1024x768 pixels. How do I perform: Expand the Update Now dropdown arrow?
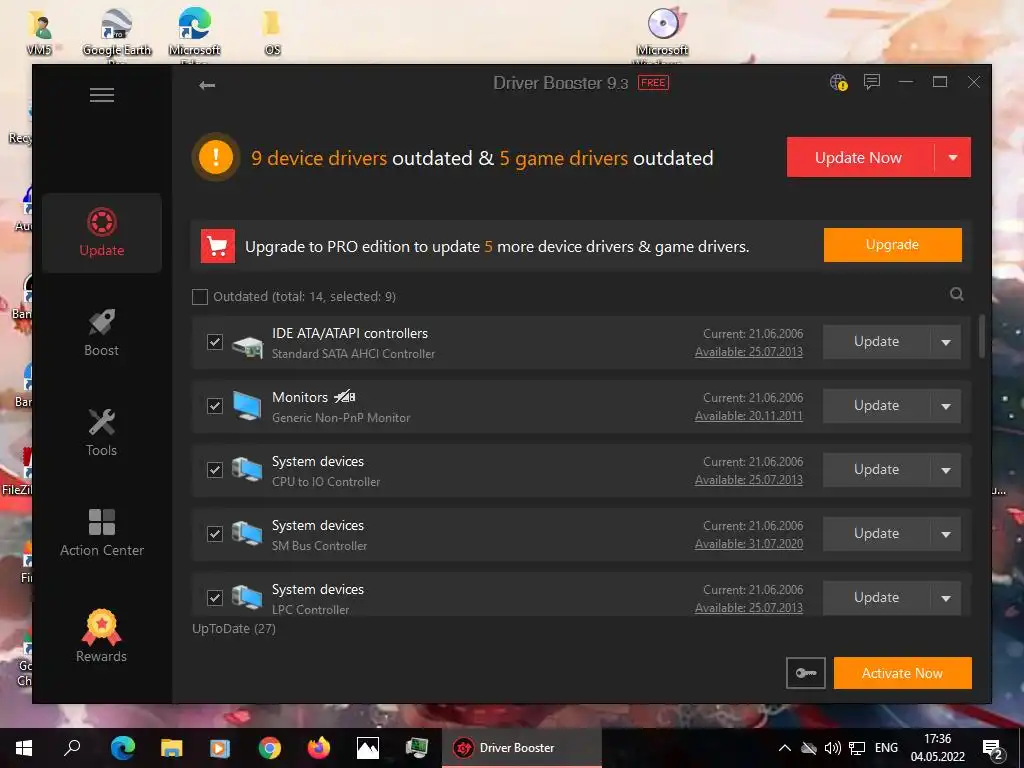pyautogui.click(x=953, y=157)
